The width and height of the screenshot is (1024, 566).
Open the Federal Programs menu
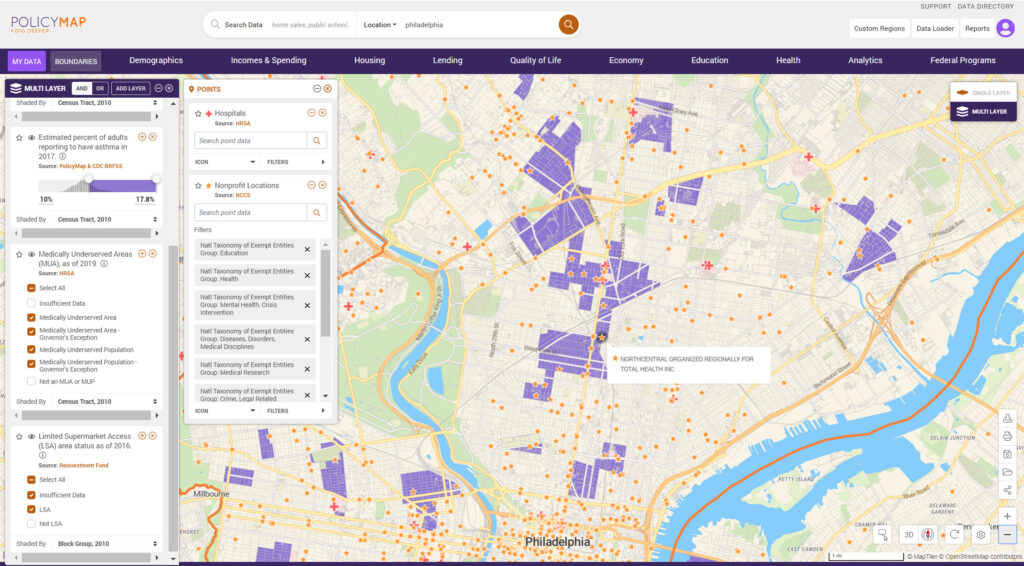[x=963, y=60]
